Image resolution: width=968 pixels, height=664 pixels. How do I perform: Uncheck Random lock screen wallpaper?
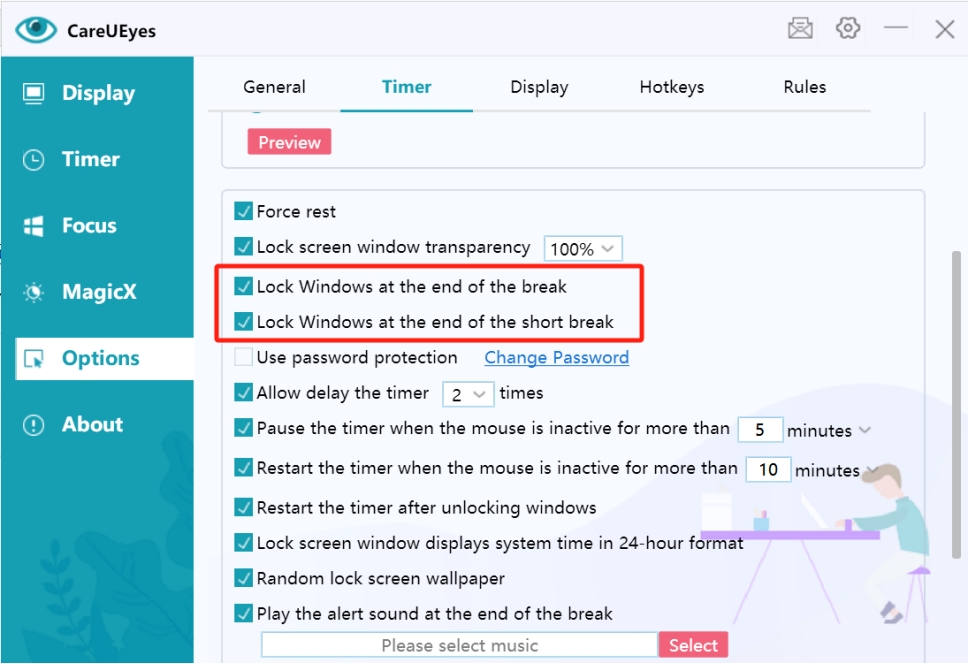click(243, 579)
